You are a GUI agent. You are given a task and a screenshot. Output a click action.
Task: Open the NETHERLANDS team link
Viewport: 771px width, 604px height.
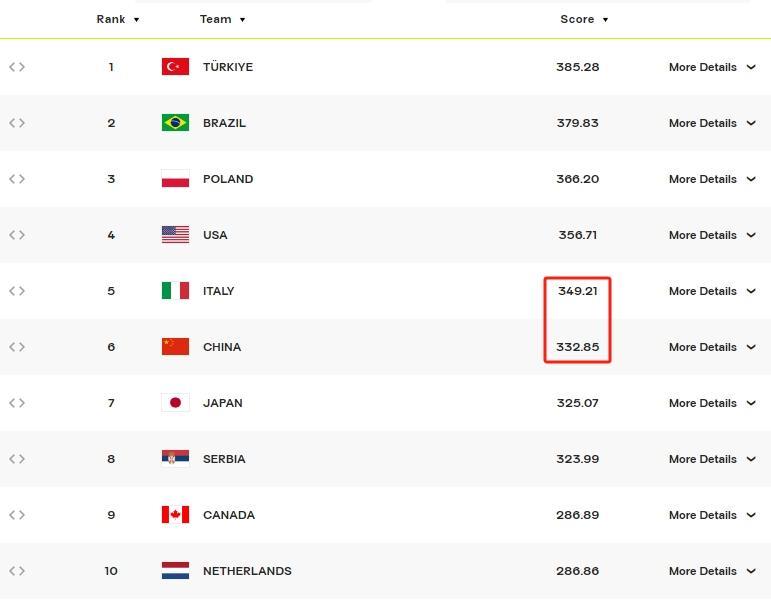[247, 571]
